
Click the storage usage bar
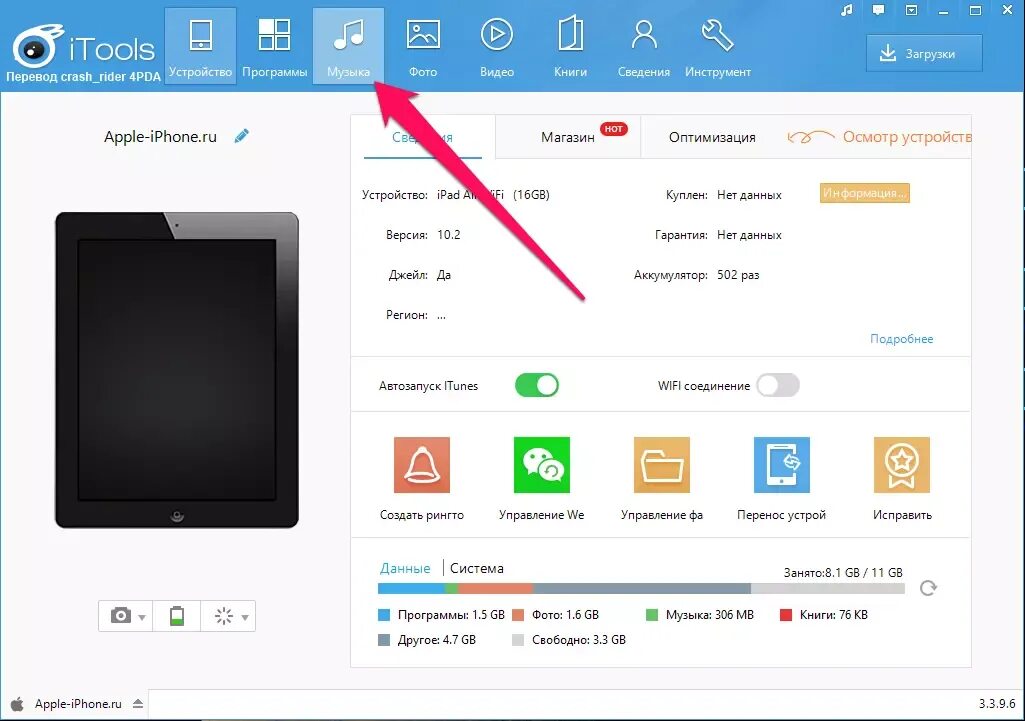pyautogui.click(x=641, y=588)
